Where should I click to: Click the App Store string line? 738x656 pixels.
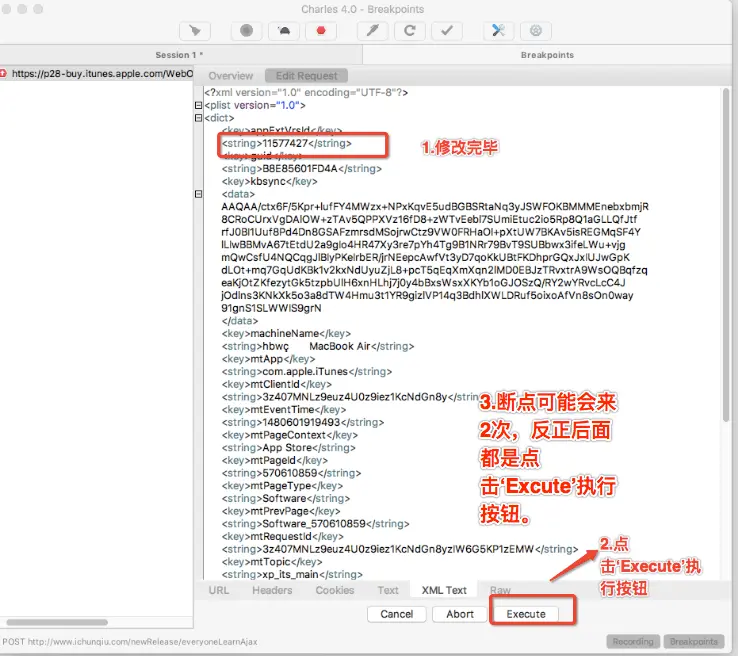tap(289, 448)
